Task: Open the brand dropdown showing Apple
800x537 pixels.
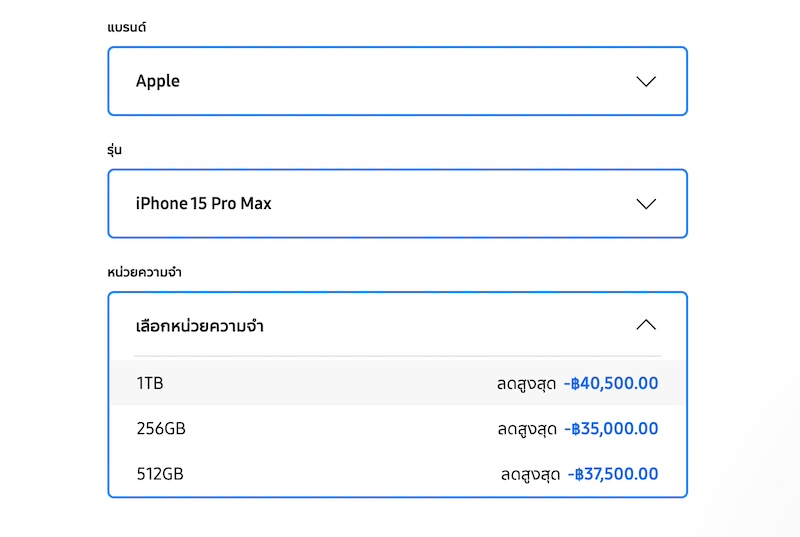Action: click(x=397, y=81)
